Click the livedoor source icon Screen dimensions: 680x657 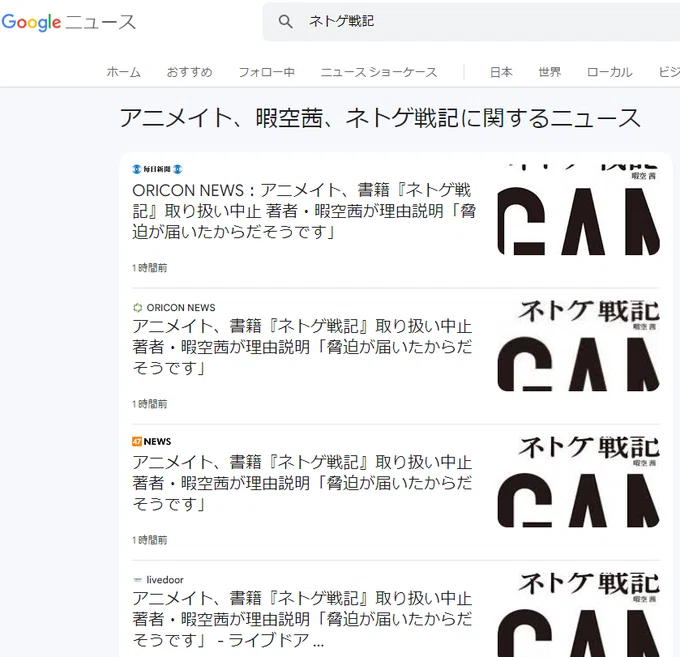click(x=138, y=580)
